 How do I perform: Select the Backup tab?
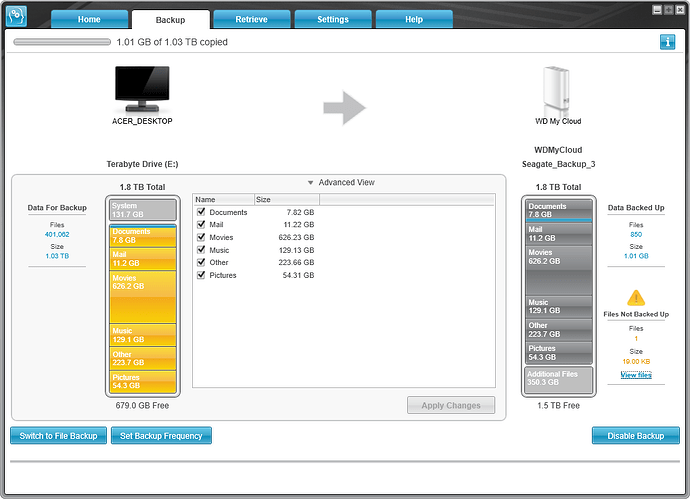(x=170, y=20)
